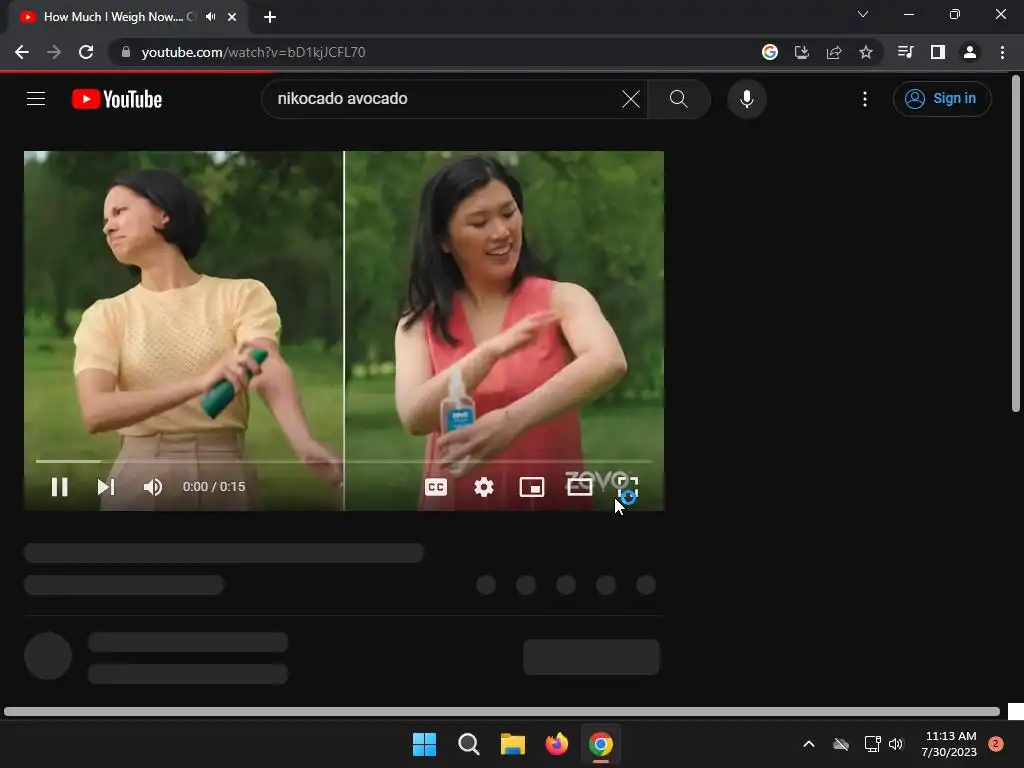The image size is (1024, 768).
Task: Open the YouTube guide hamburger menu
Action: [x=36, y=99]
